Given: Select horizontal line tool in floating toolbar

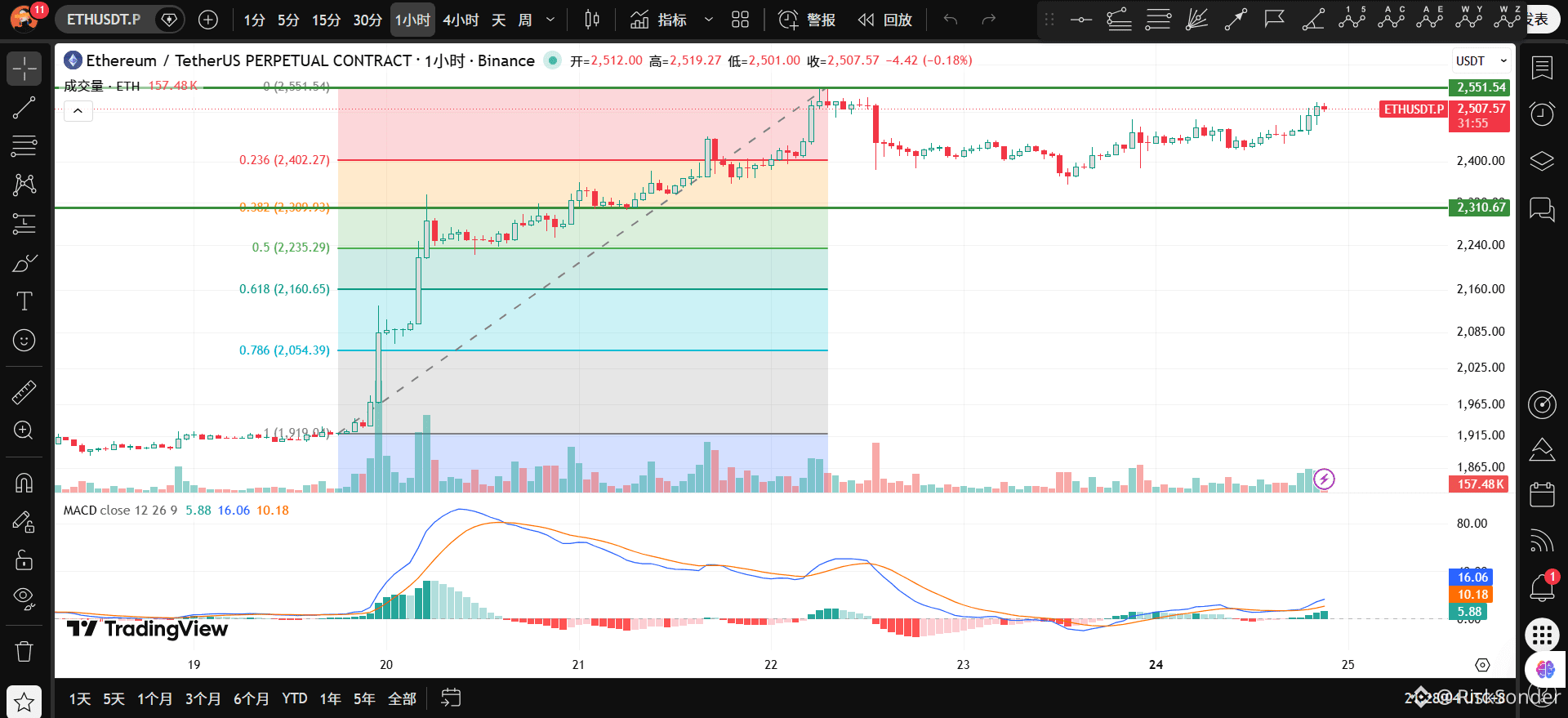Looking at the screenshot, I should [x=1080, y=20].
